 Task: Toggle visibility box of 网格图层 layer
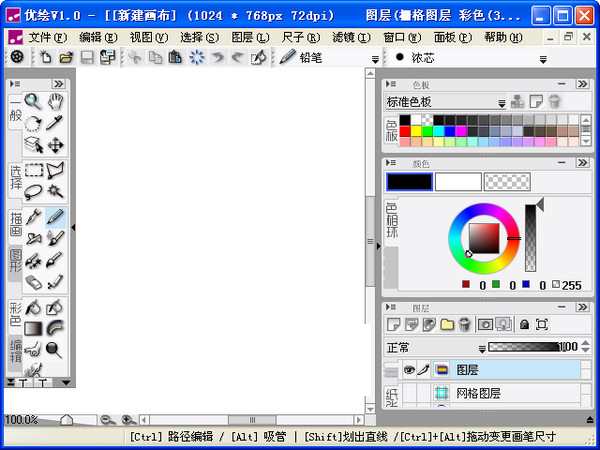(409, 394)
